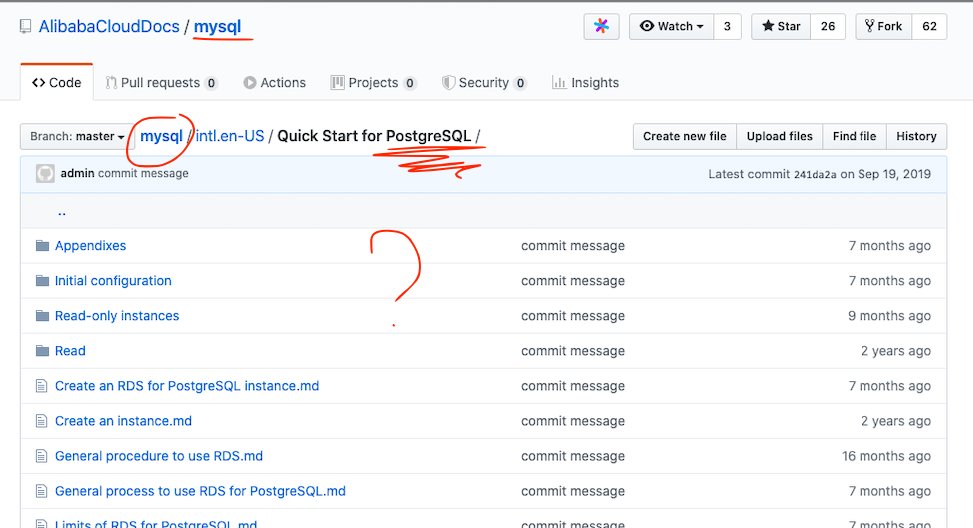
Task: Open latest commit 241da2a
Action: click(815, 175)
